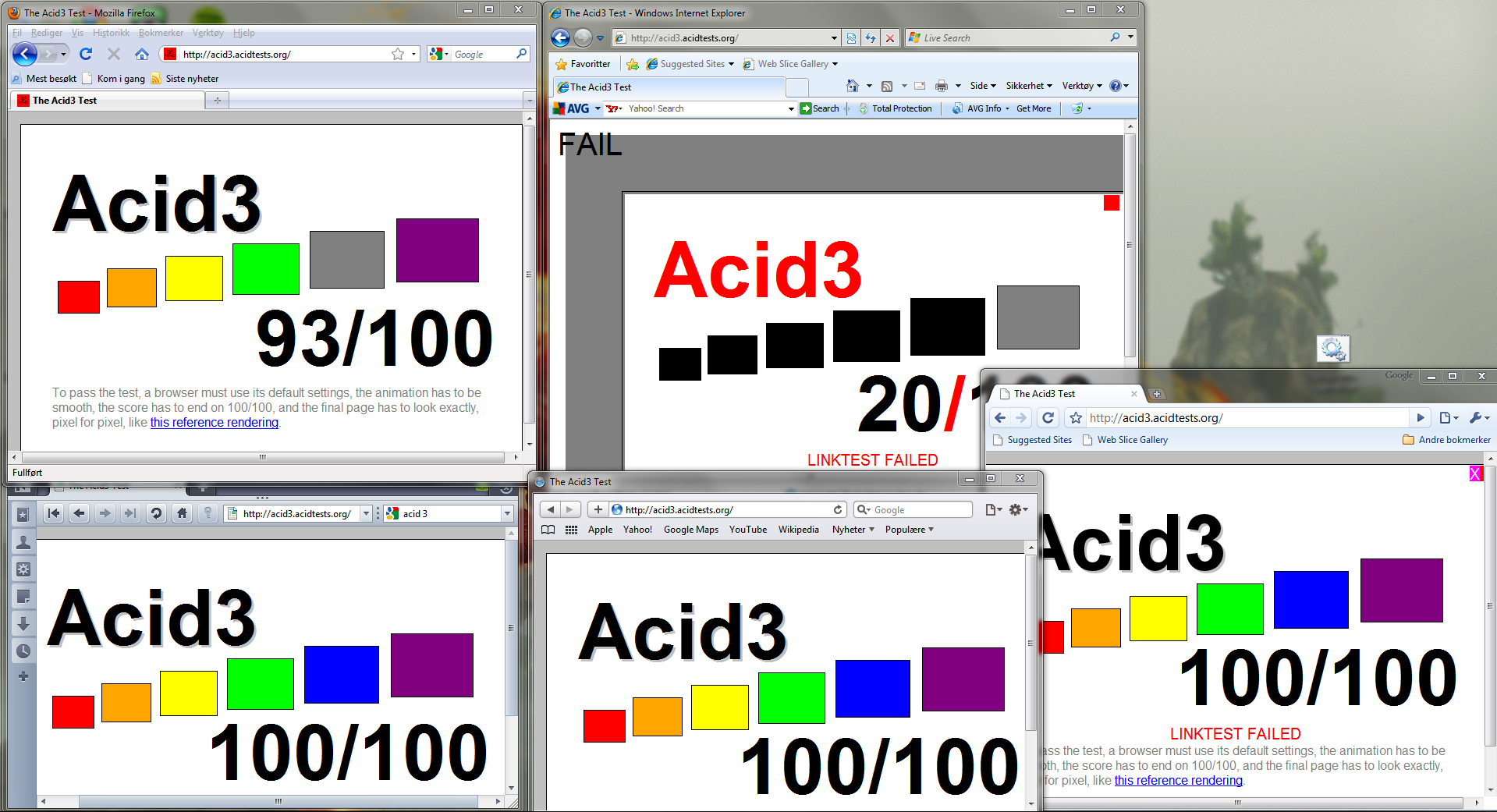Click IE RSS feeds icon
The image size is (1497, 812).
[x=887, y=86]
